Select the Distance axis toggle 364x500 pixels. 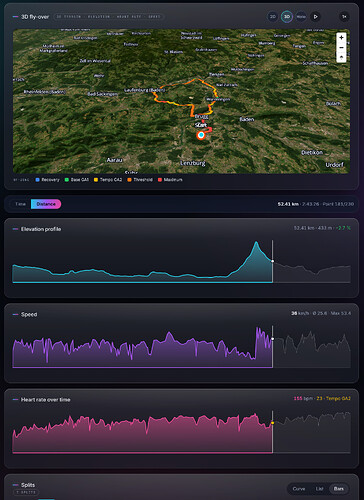coord(46,204)
